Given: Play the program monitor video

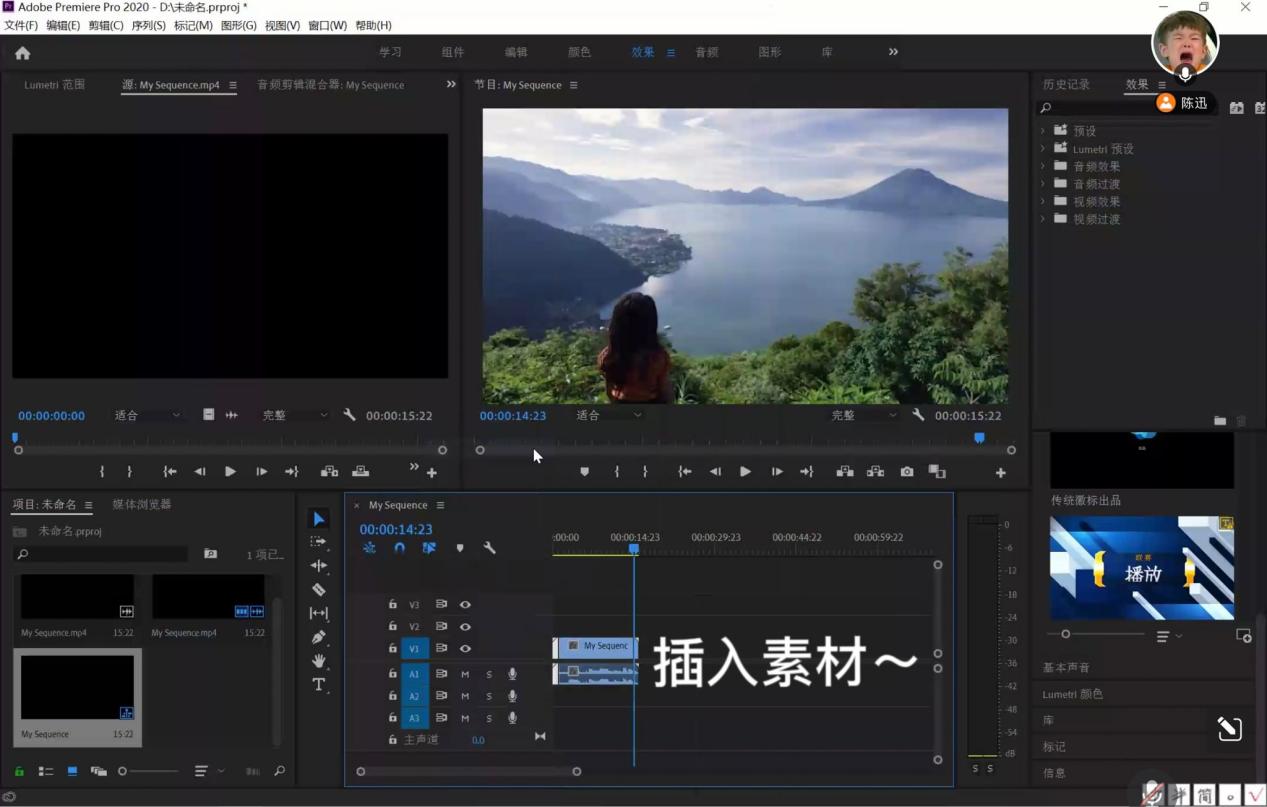Looking at the screenshot, I should tap(745, 472).
